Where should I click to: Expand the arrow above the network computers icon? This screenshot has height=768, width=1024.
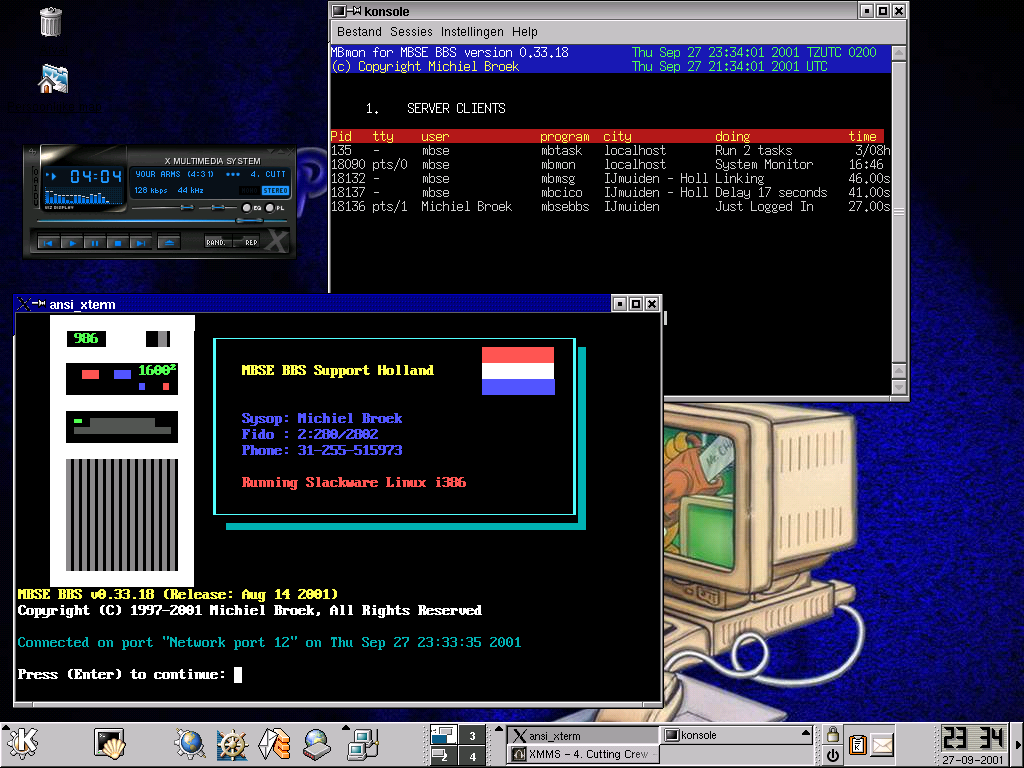tap(346, 727)
